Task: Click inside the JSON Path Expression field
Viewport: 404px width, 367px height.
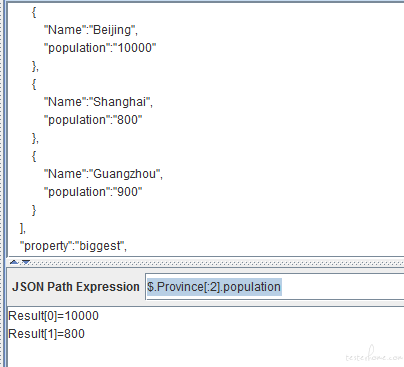Action: coord(275,287)
